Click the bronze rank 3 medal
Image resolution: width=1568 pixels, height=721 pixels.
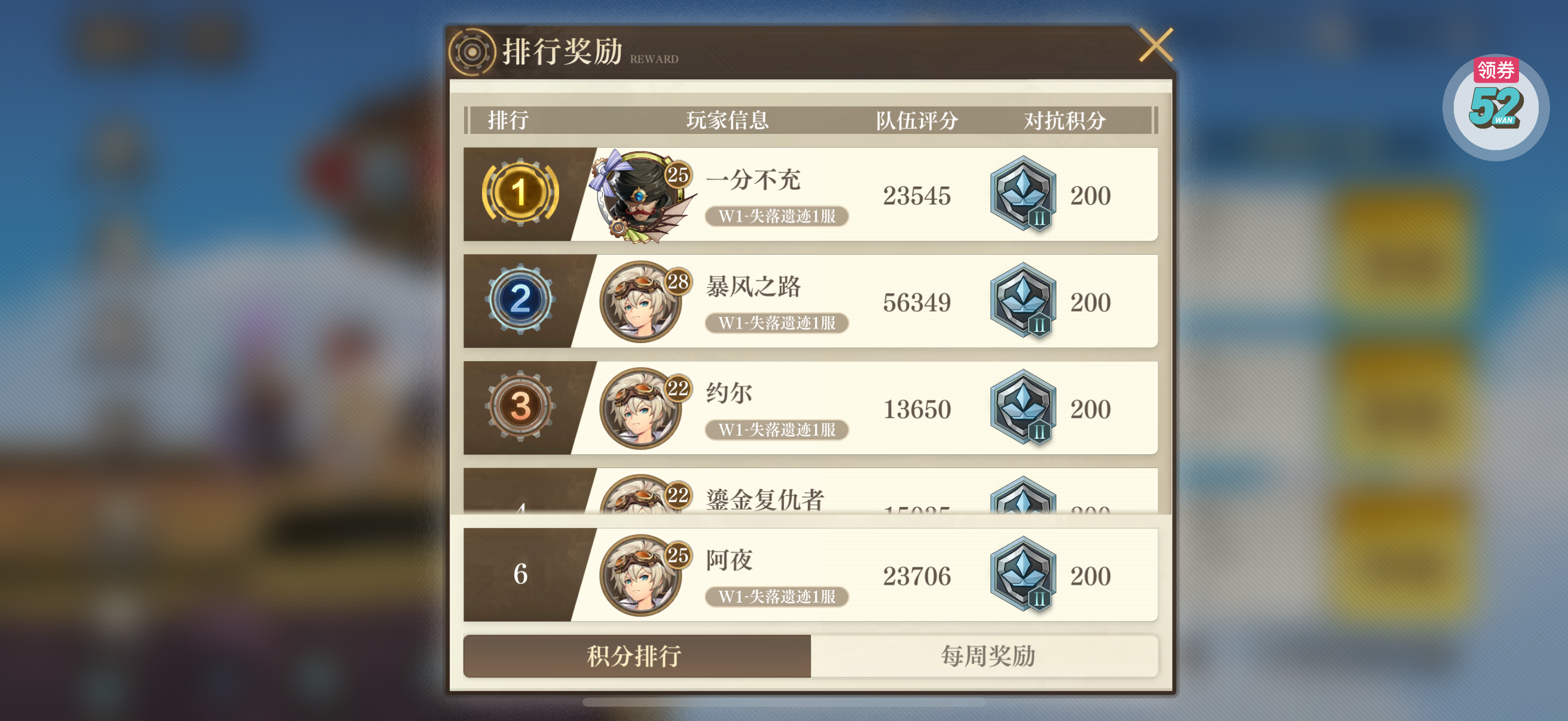[x=520, y=406]
